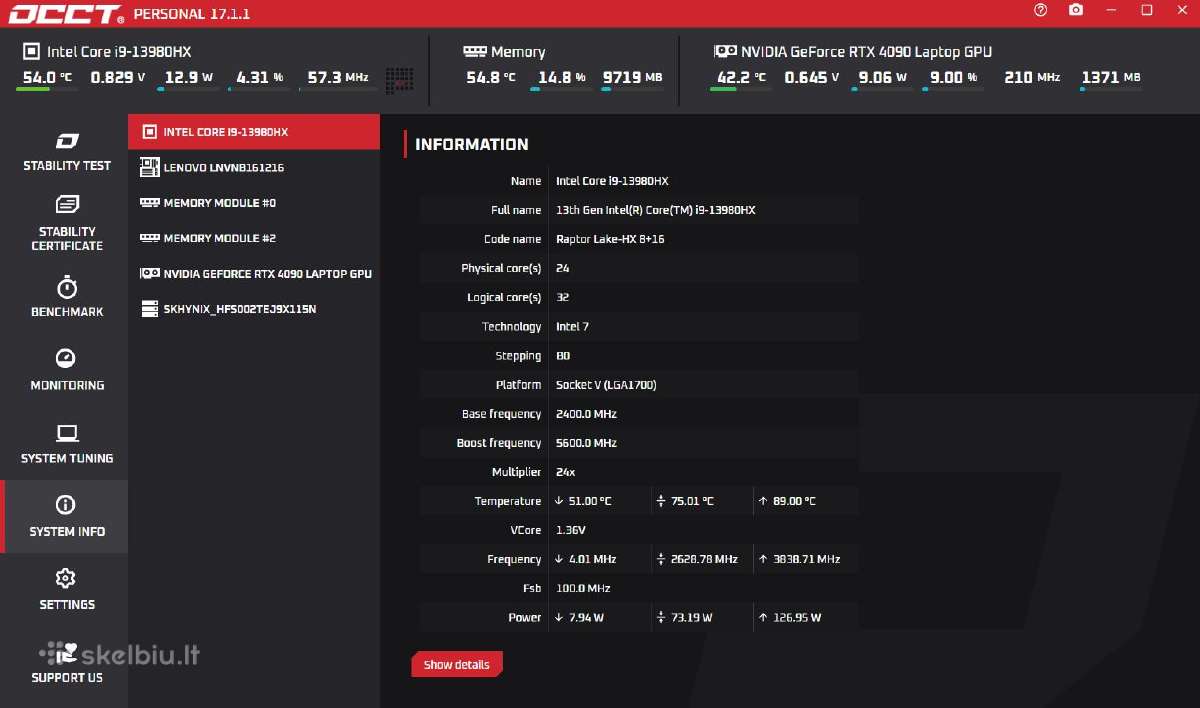
Task: Click the help question mark icon
Action: pyautogui.click(x=1041, y=10)
